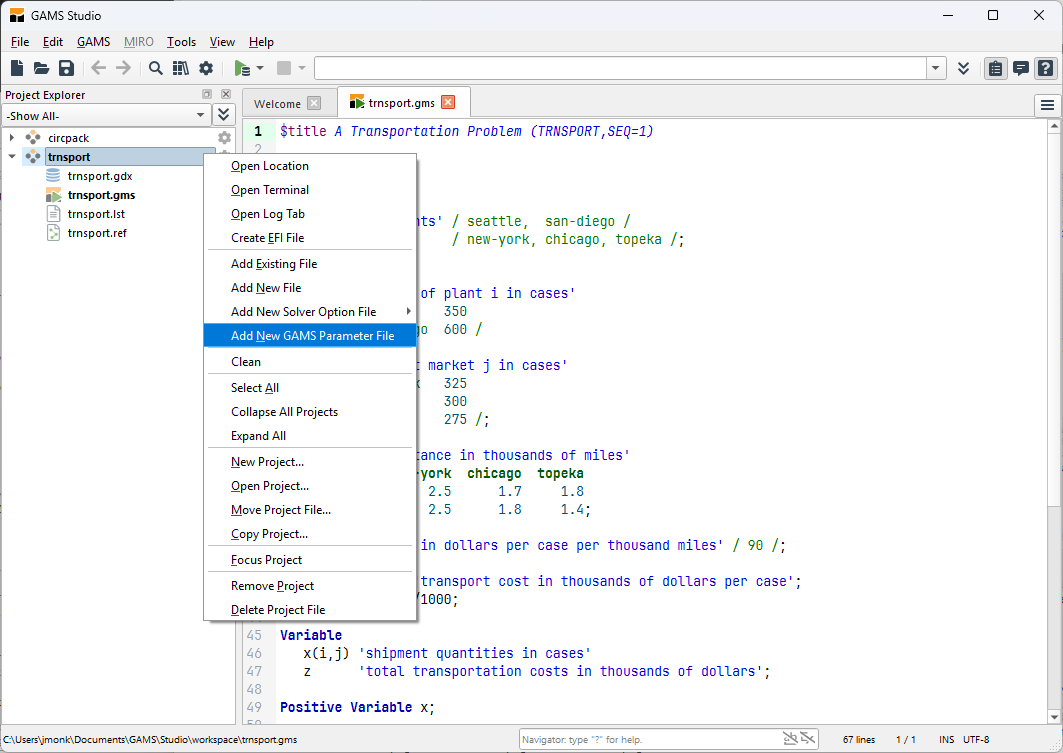Switch to the Welcome tab
This screenshot has width=1063, height=753.
(277, 104)
